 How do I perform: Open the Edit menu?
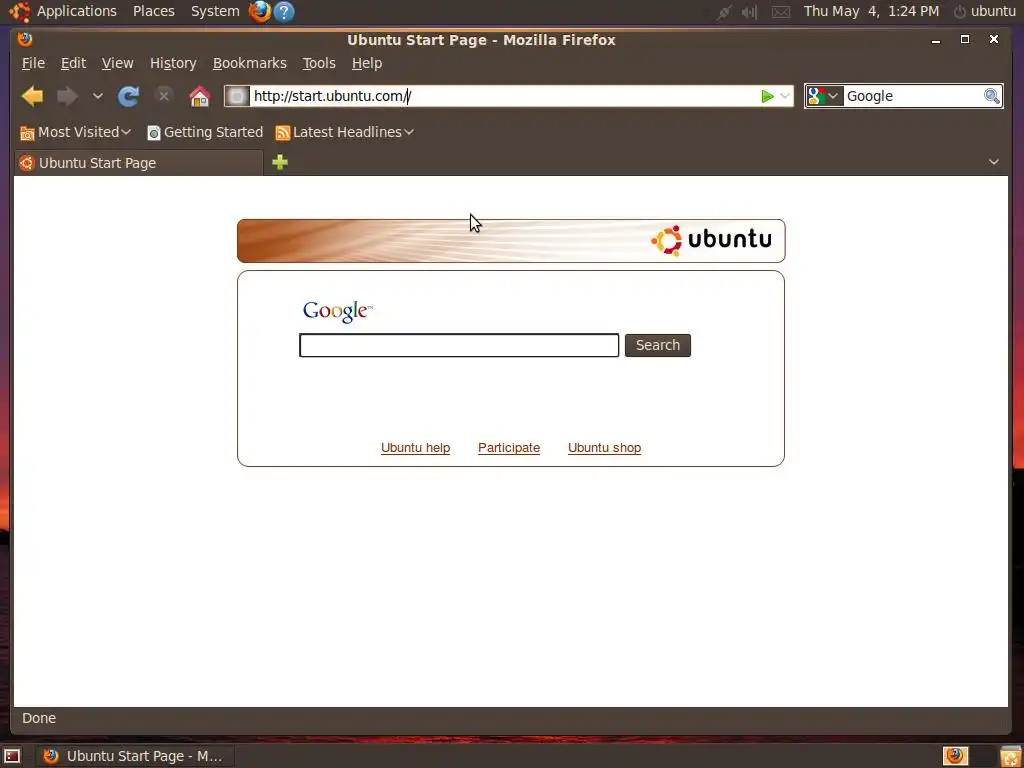(x=73, y=63)
